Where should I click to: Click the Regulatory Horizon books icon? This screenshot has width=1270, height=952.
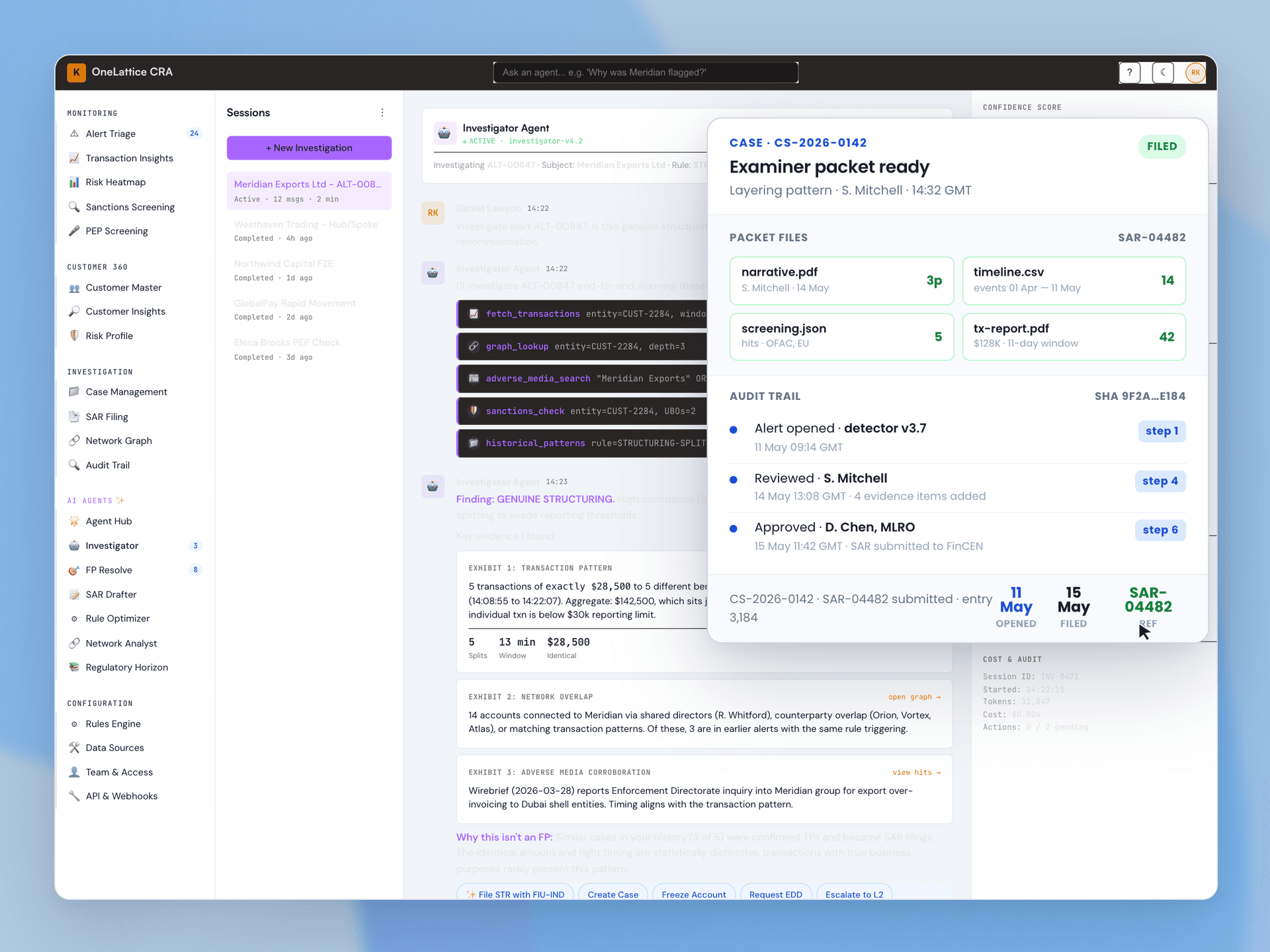pos(74,667)
